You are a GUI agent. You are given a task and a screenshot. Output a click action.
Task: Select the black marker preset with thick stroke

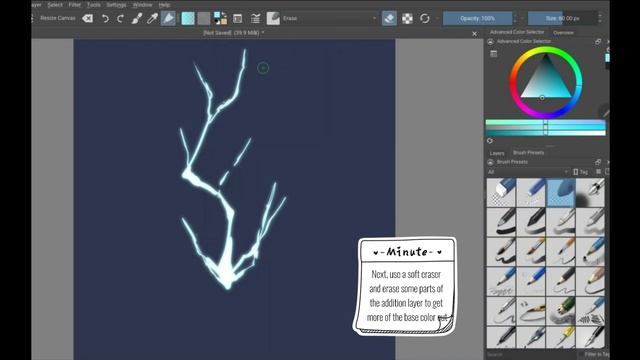[501, 222]
